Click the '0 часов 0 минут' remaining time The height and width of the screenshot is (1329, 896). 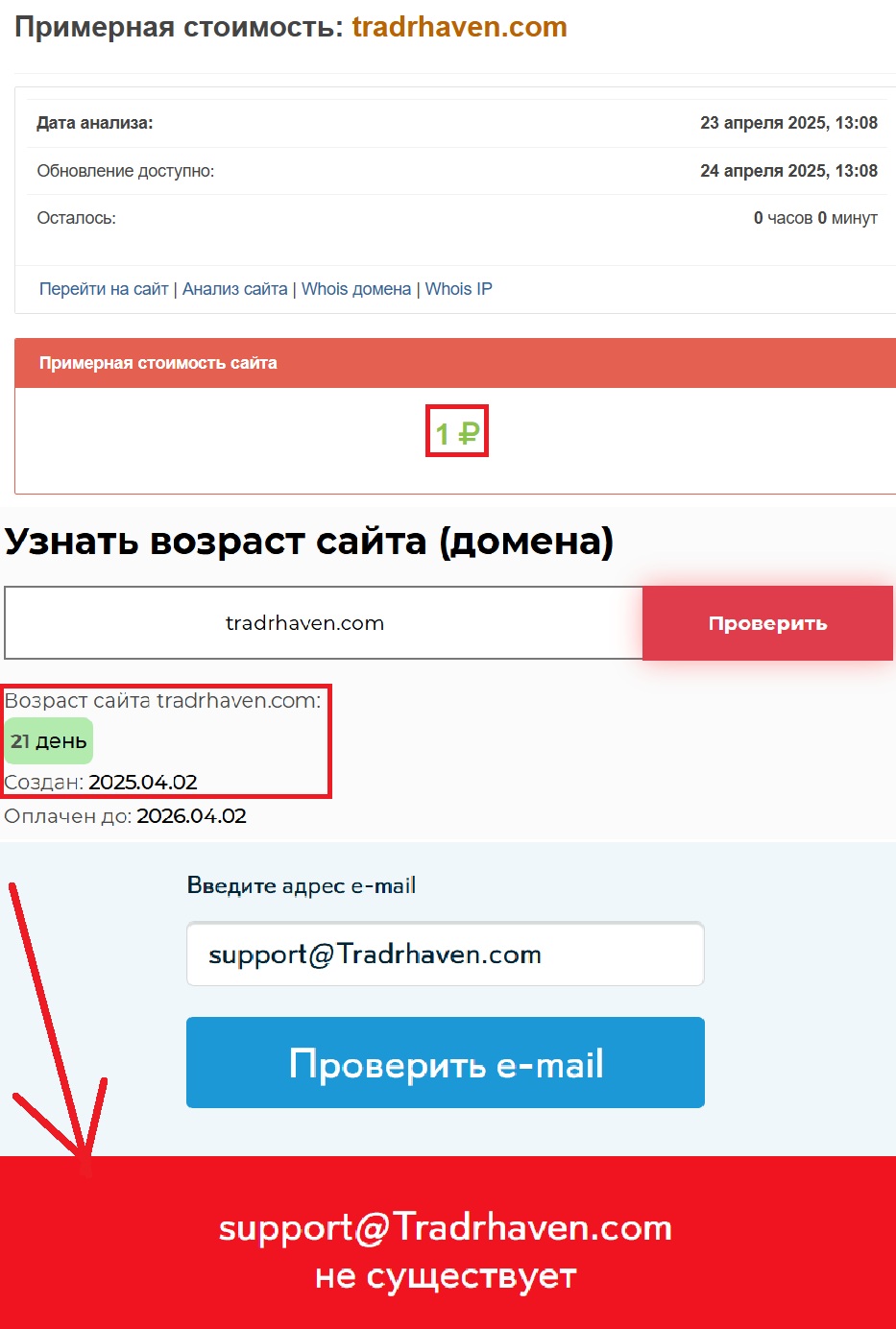815,218
